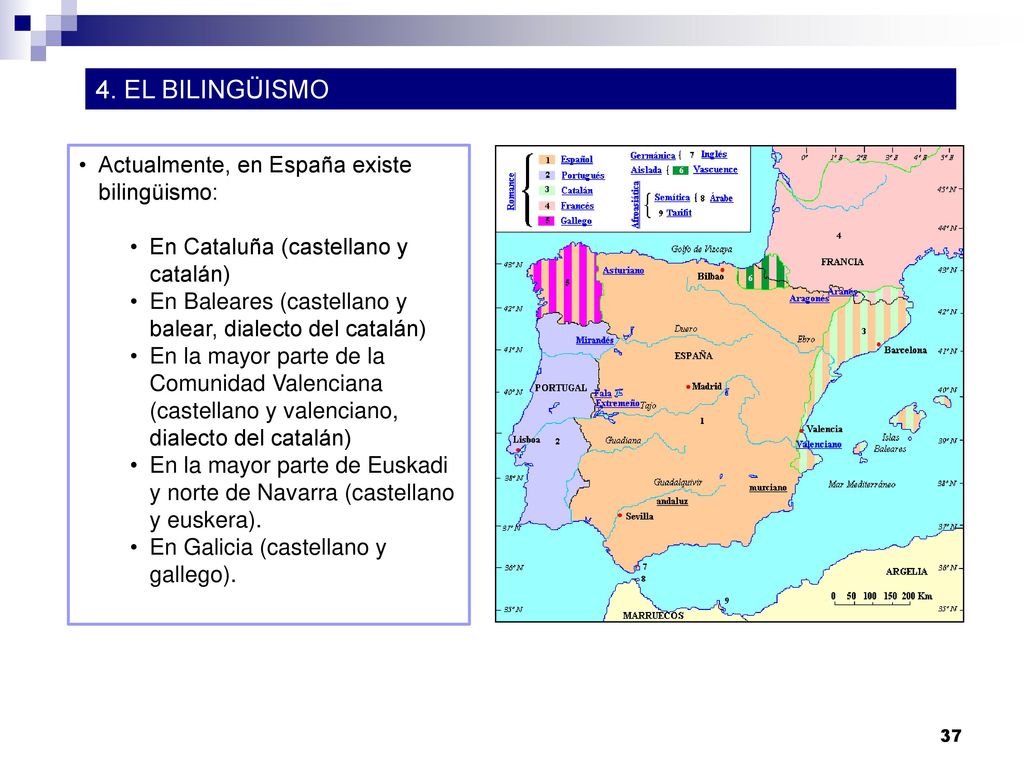Open the Fala map link
The image size is (1024, 768).
(603, 393)
